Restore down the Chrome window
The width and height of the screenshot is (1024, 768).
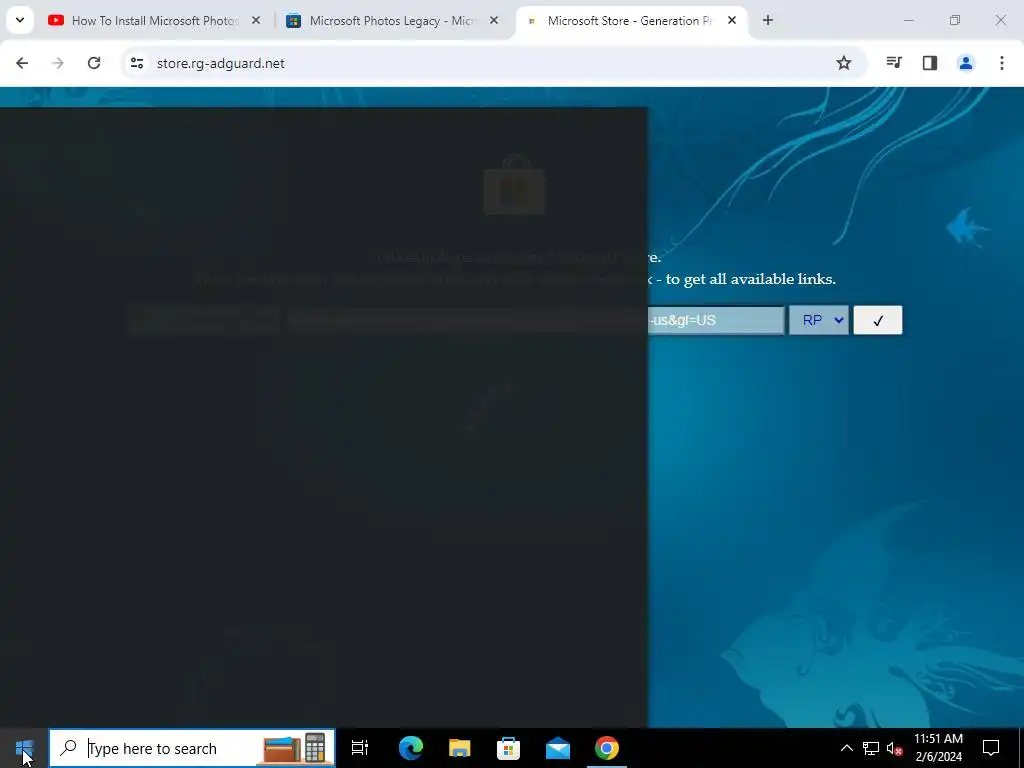[955, 21]
